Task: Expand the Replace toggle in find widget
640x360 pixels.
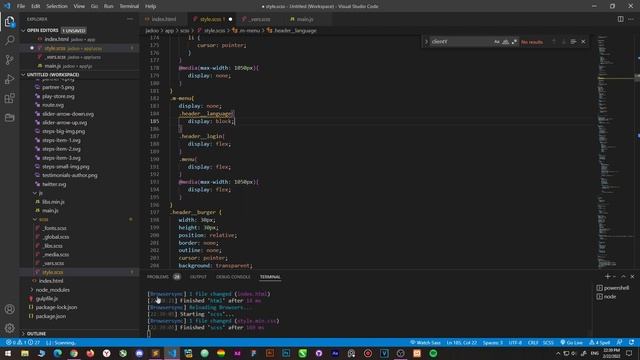Action: [x=426, y=42]
